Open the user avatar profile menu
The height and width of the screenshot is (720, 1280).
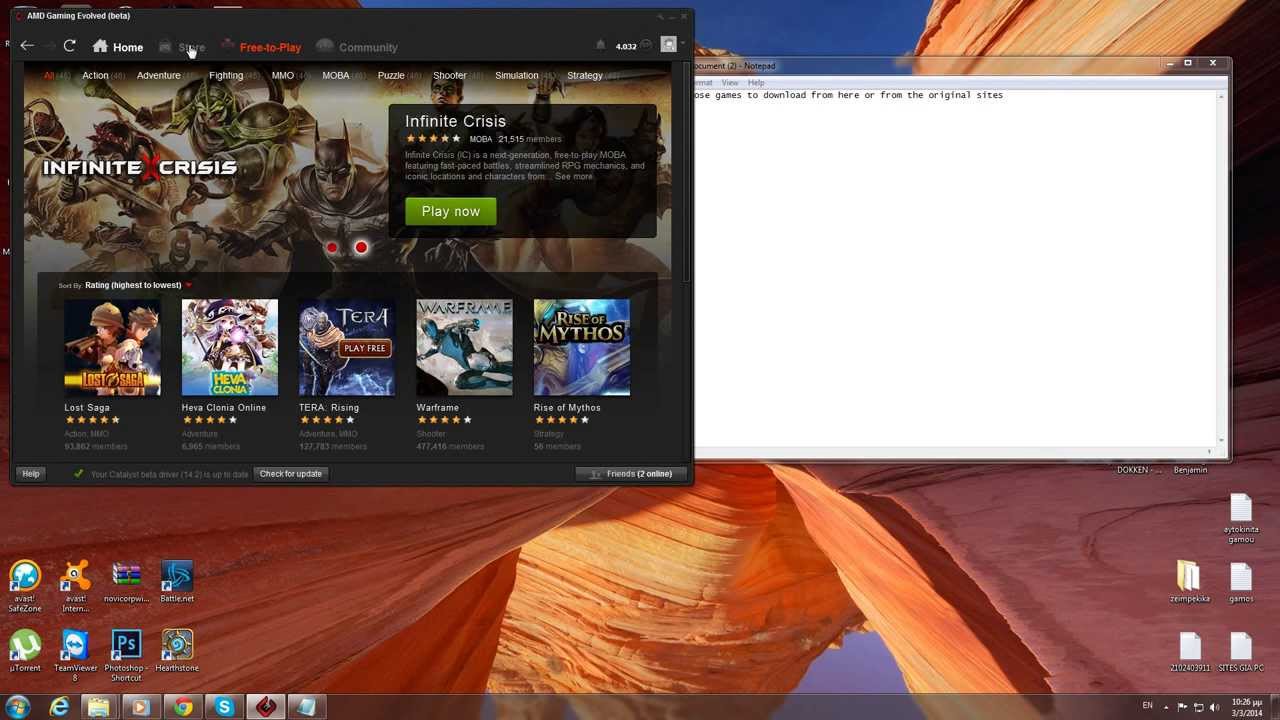click(x=669, y=45)
